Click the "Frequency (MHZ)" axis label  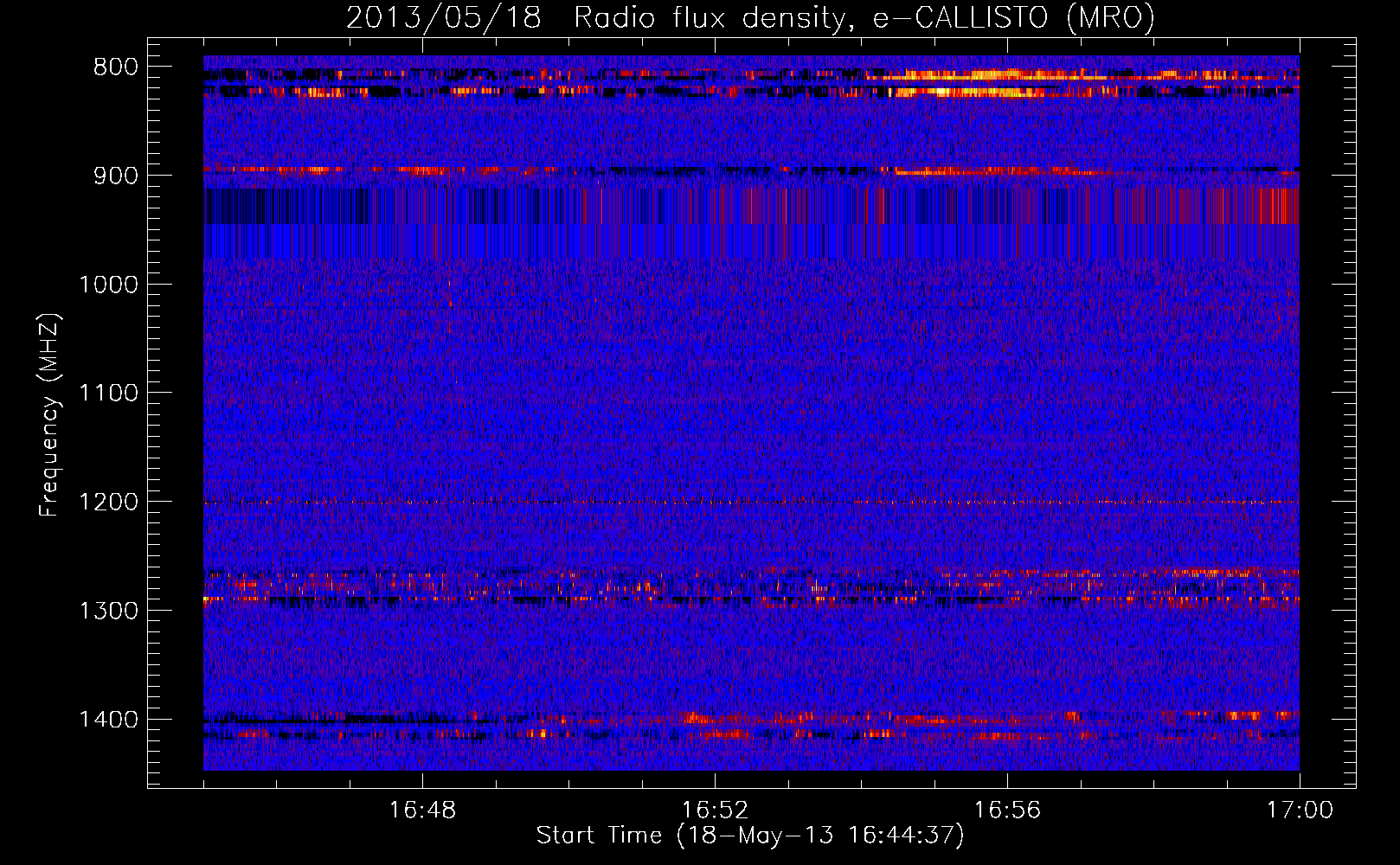pyautogui.click(x=49, y=415)
